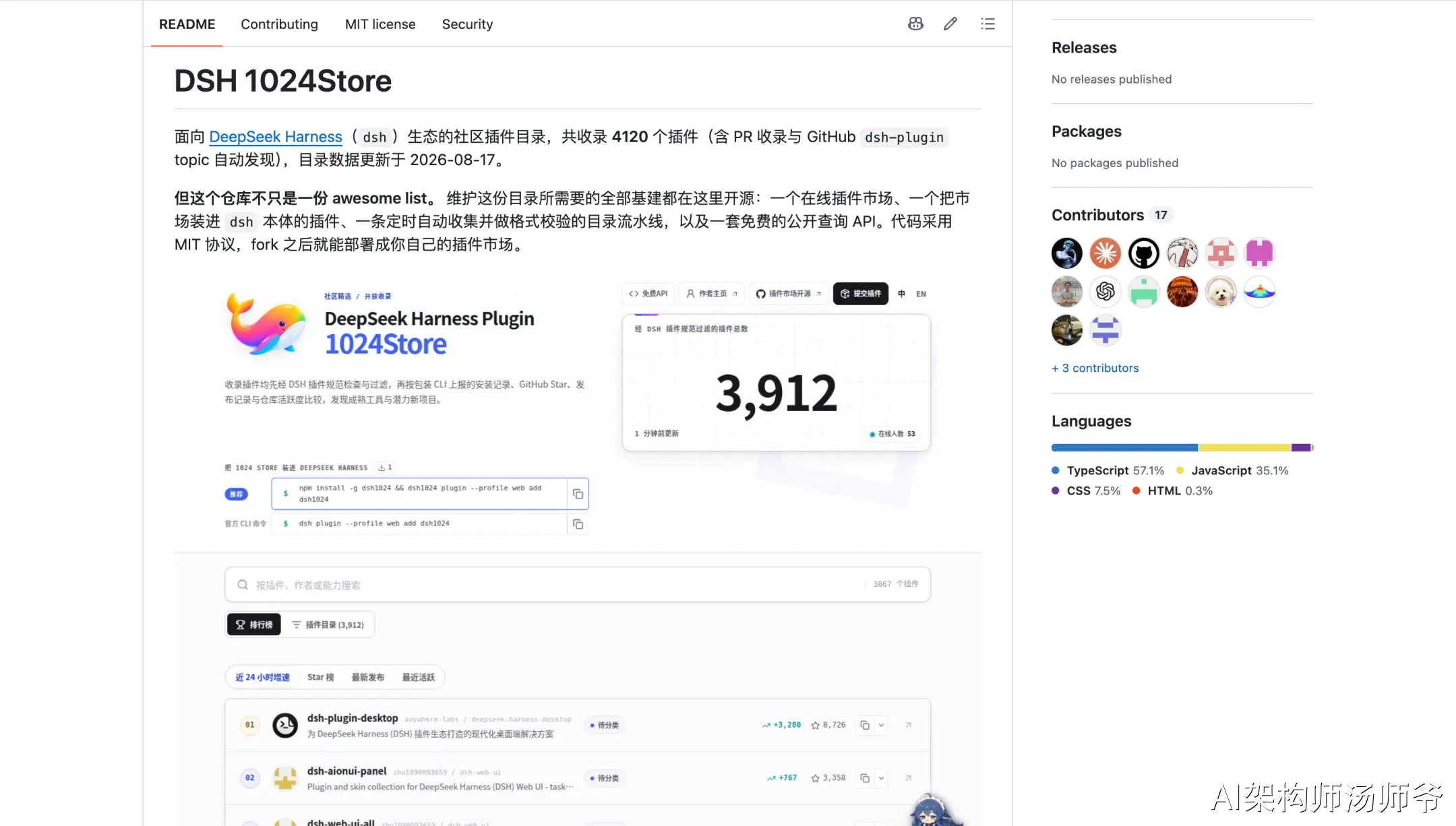Viewport: 1456px width, 826px height.
Task: Open the TypeScript 57.1% language link
Action: (x=1108, y=471)
